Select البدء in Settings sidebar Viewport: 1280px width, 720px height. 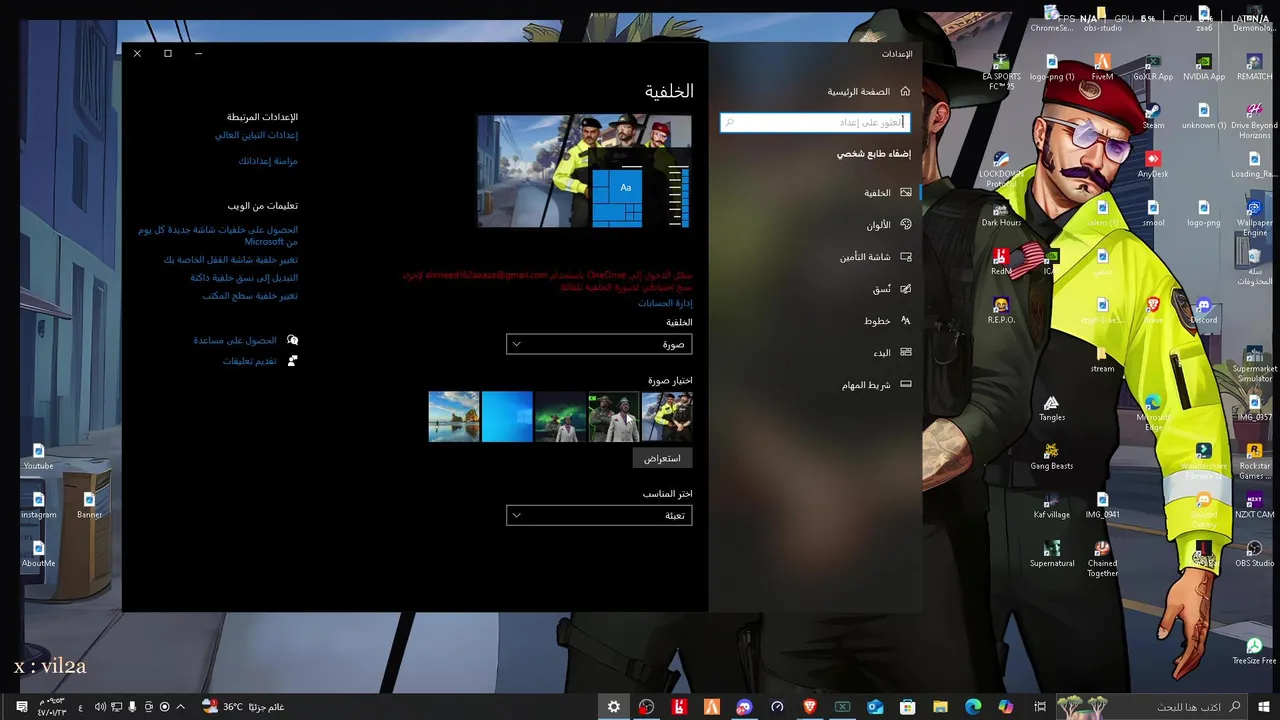click(816, 353)
